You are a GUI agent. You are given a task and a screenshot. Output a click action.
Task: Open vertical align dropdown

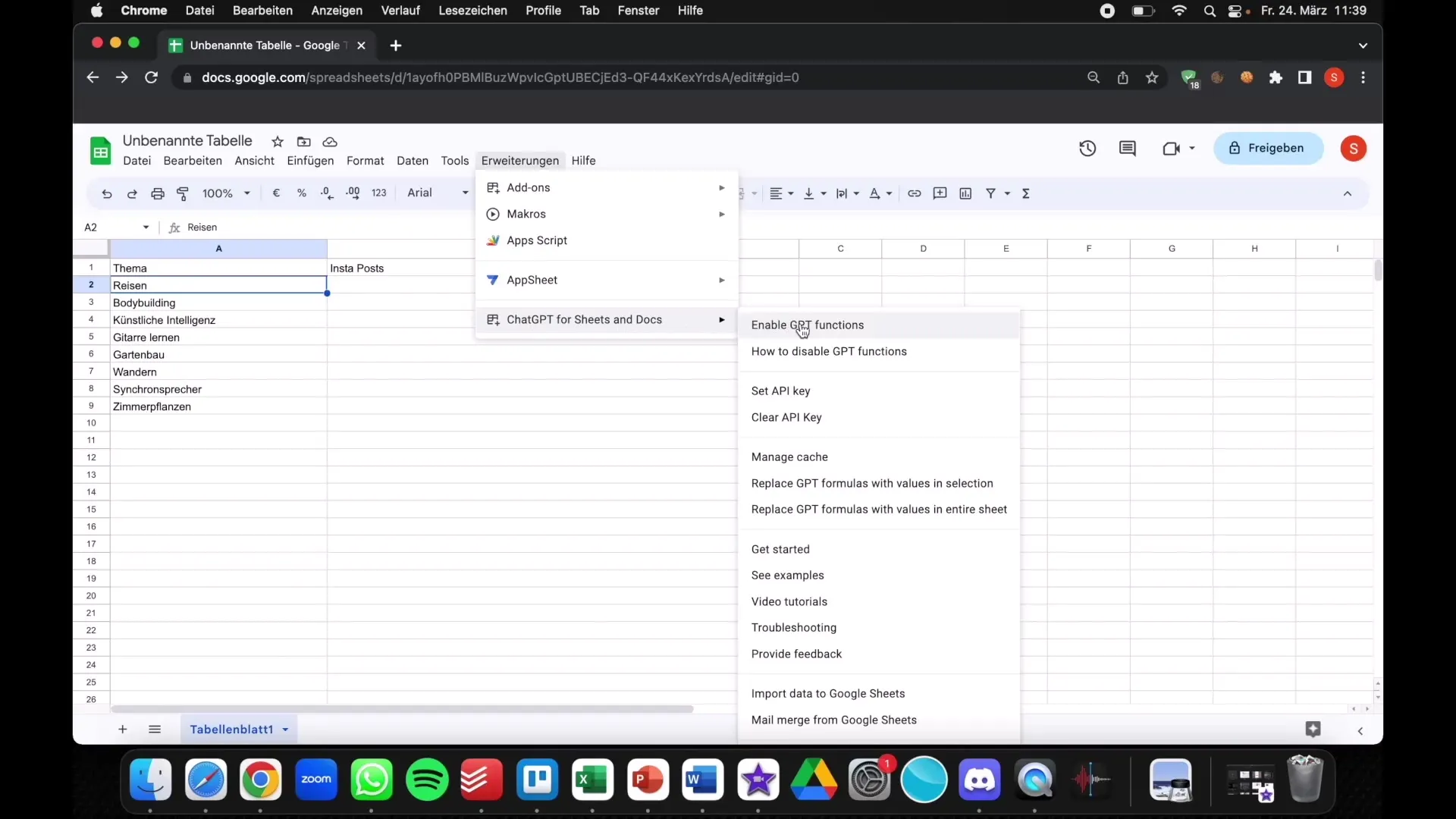(x=815, y=193)
